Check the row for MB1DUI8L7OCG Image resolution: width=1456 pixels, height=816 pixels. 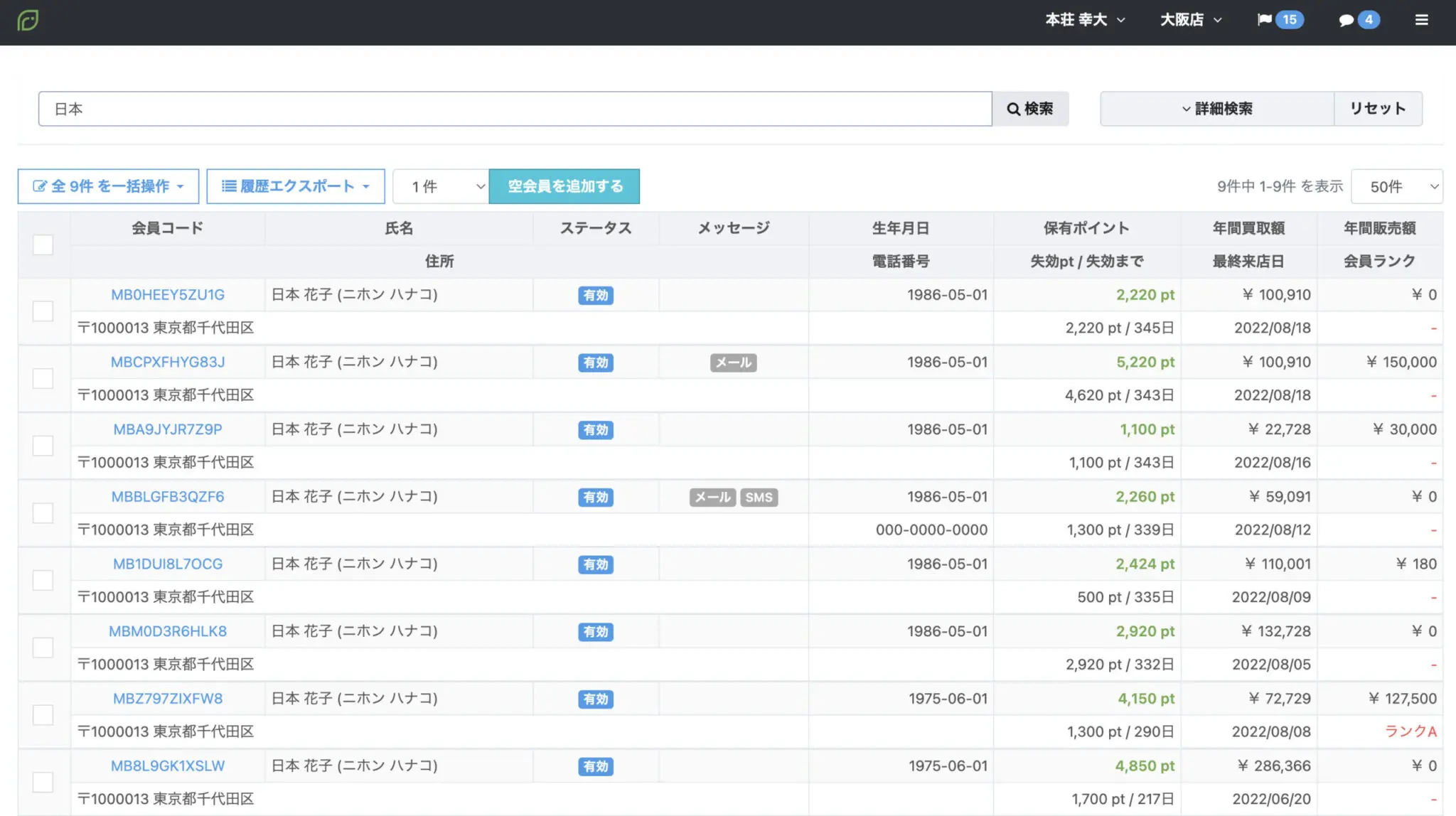(x=43, y=580)
